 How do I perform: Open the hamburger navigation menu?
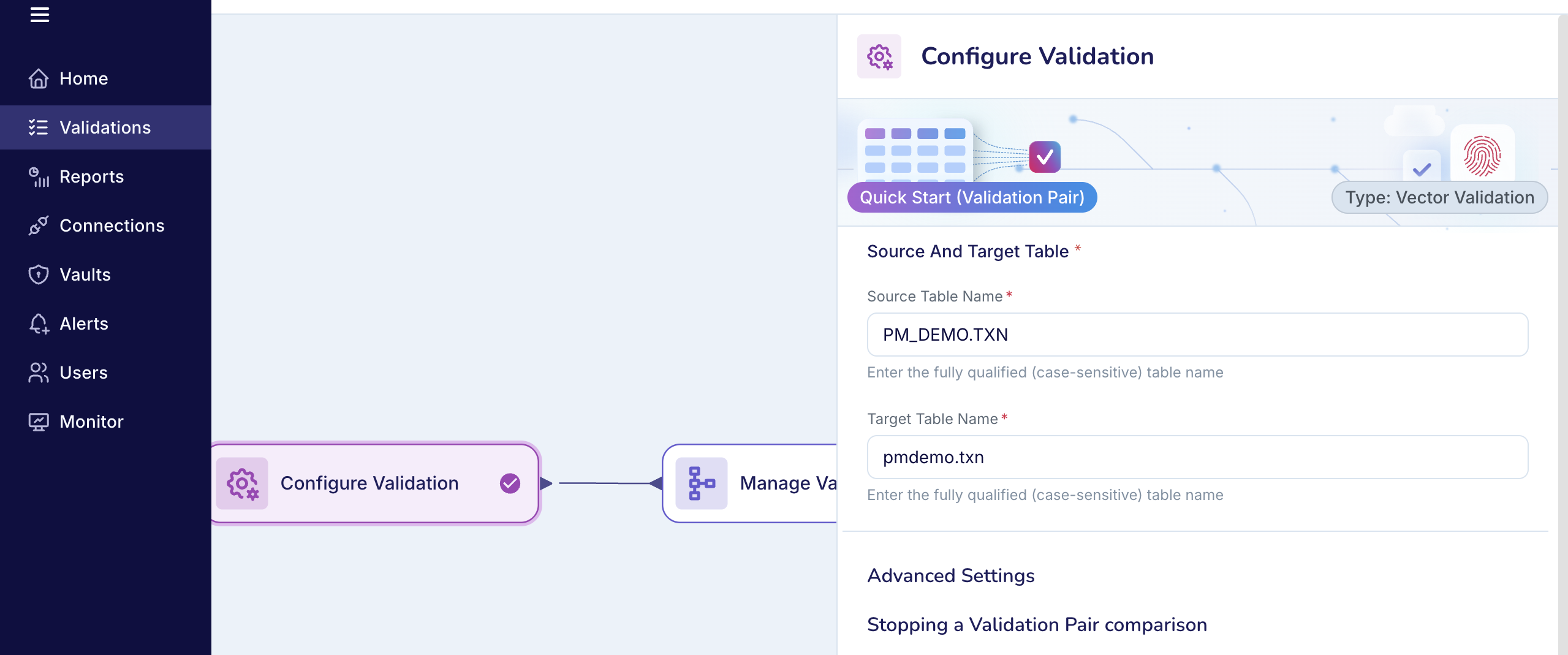click(39, 15)
